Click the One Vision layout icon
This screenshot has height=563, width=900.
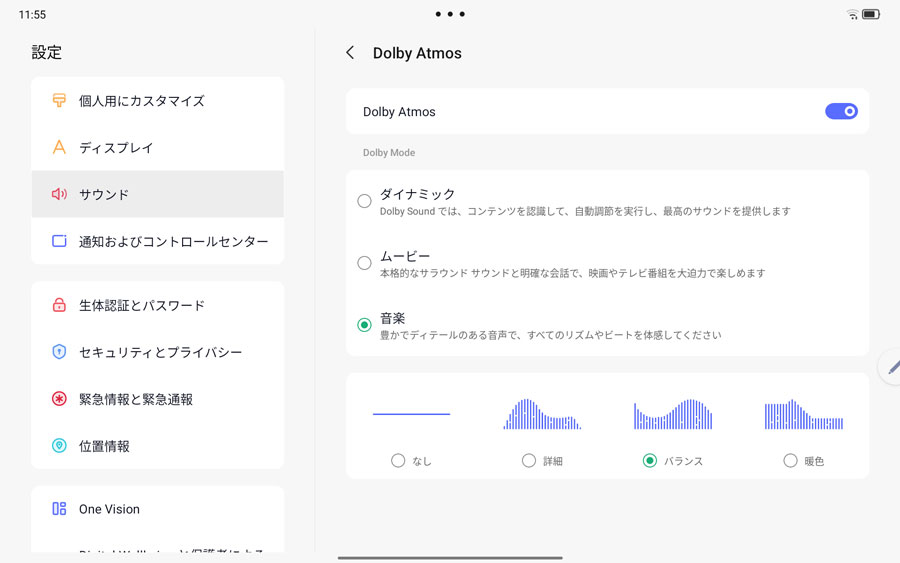(x=59, y=508)
